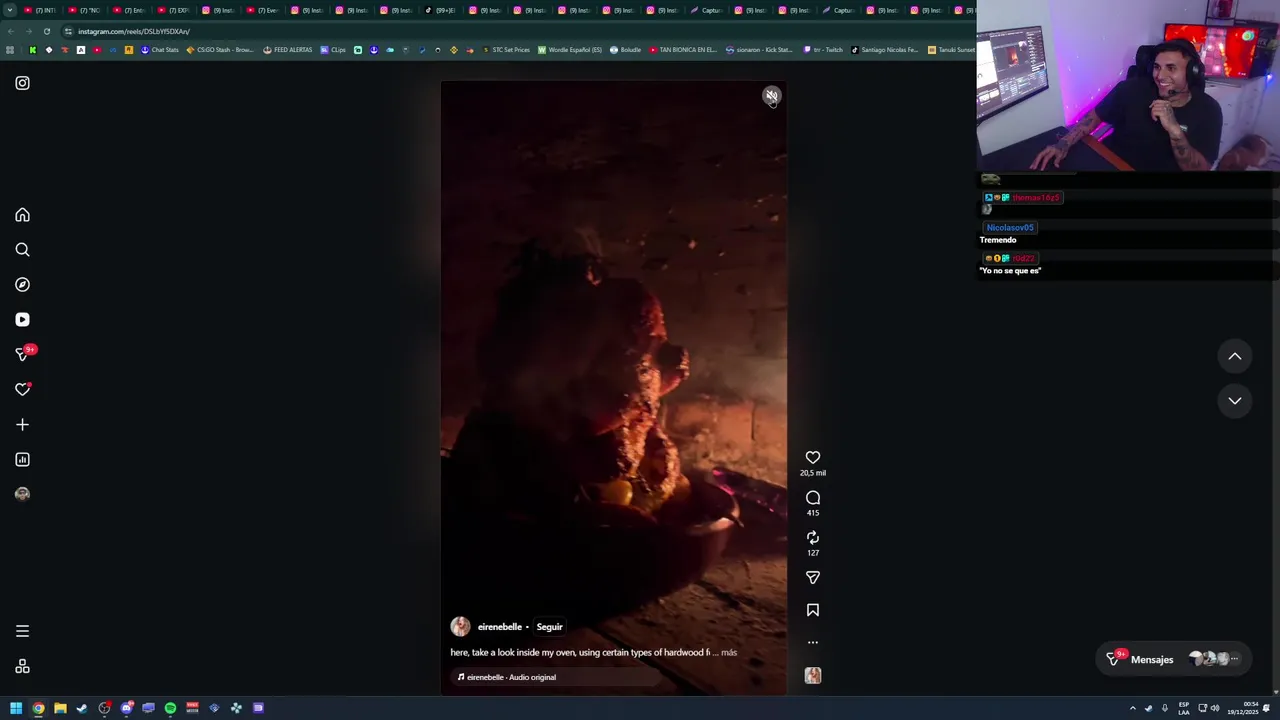Click the Seguir follow button
The height and width of the screenshot is (720, 1280).
click(549, 627)
